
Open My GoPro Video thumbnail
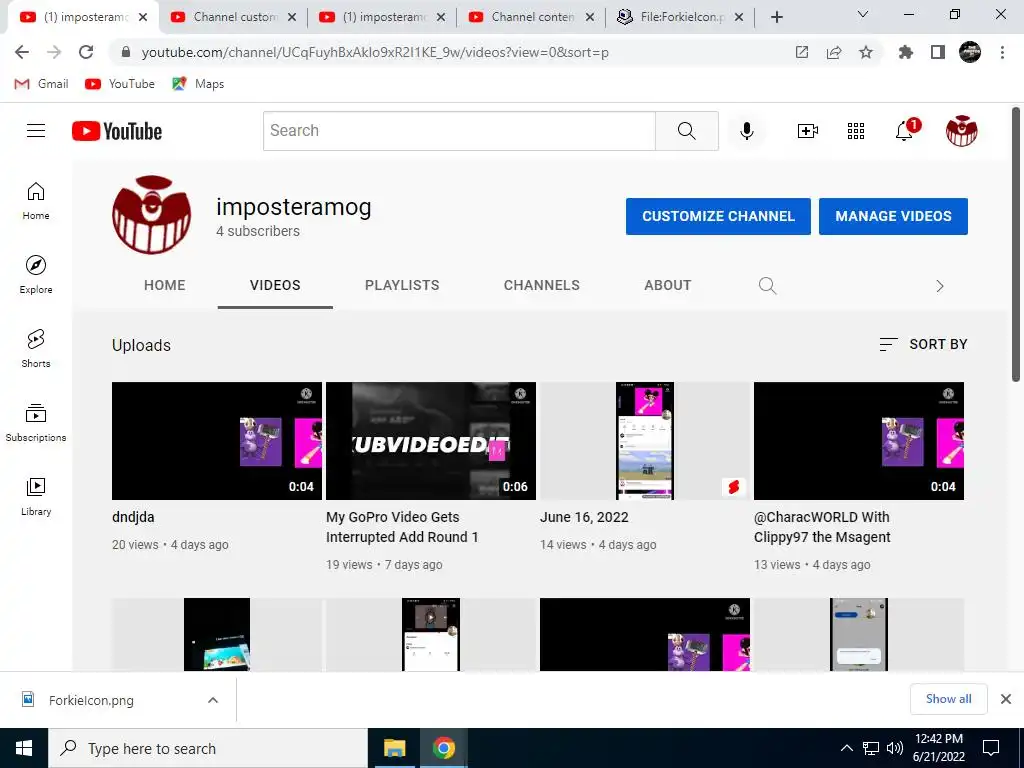click(431, 441)
